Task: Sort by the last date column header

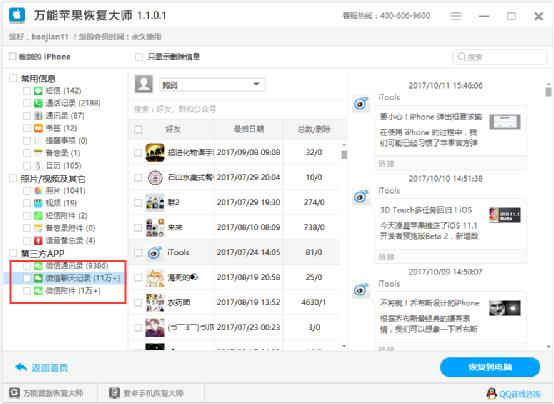Action: click(249, 129)
